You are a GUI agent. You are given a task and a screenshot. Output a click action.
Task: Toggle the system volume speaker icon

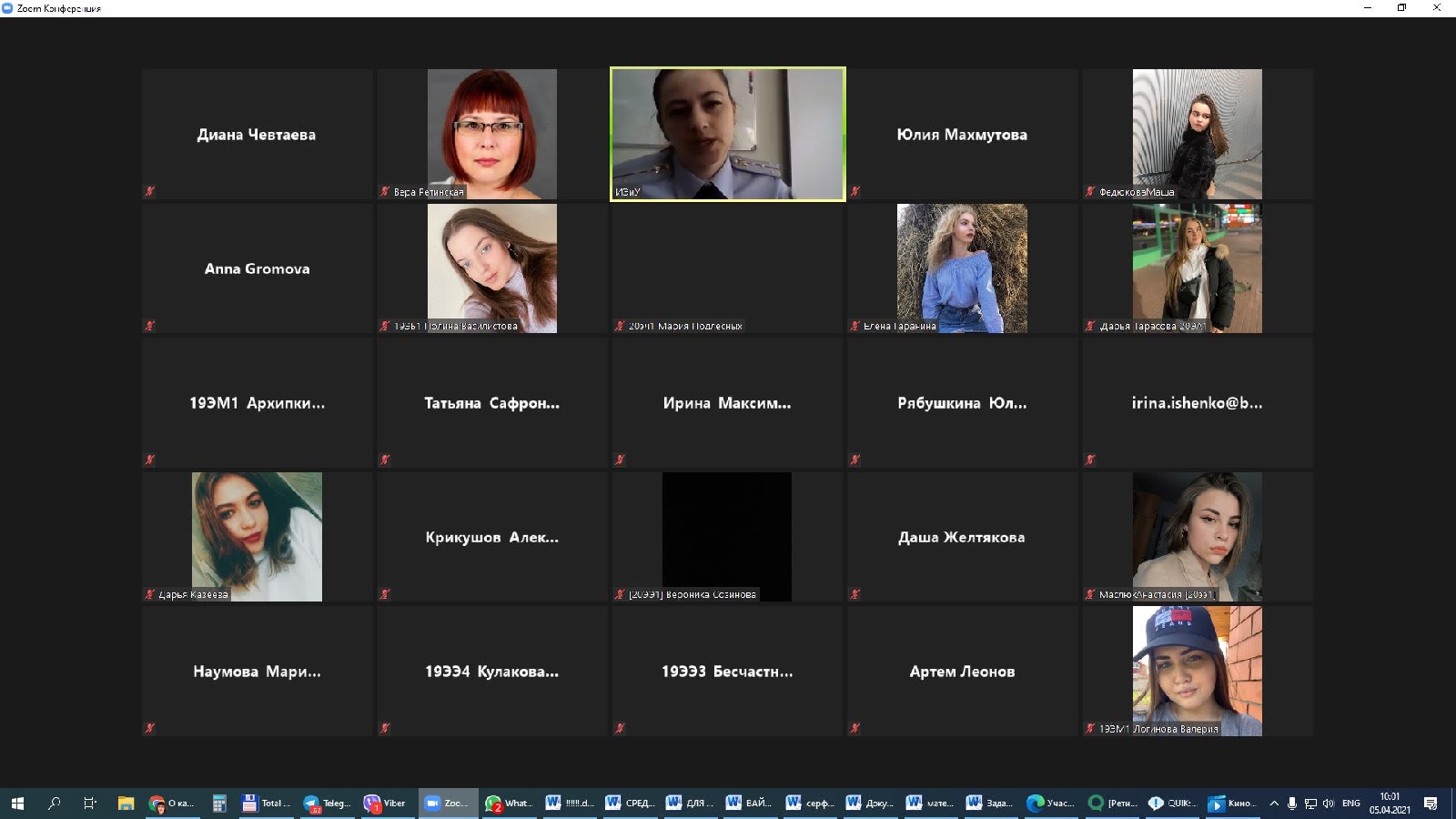click(1329, 803)
